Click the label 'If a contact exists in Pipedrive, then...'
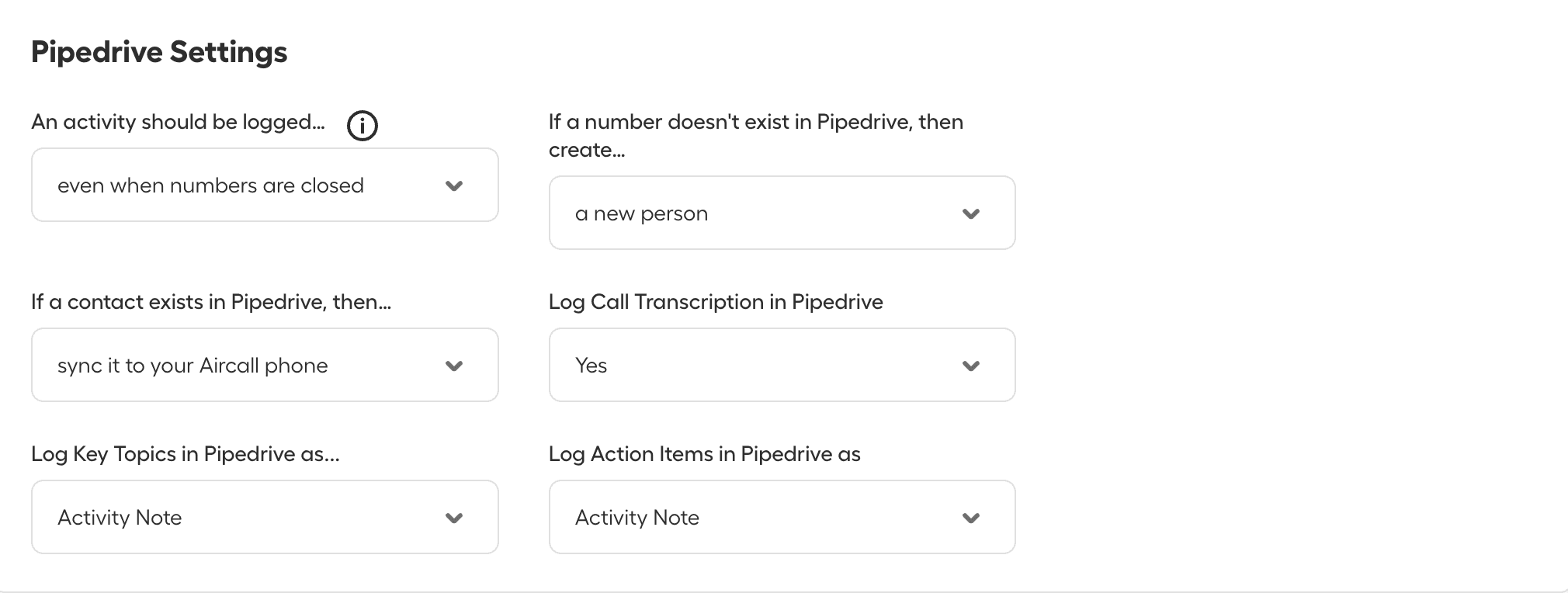 coord(211,302)
